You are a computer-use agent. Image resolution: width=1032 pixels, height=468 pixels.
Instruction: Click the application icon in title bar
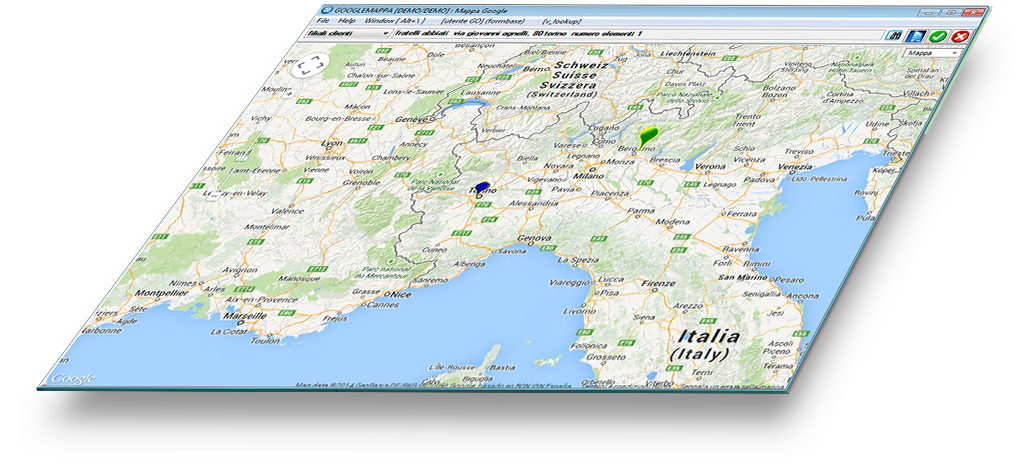325,9
